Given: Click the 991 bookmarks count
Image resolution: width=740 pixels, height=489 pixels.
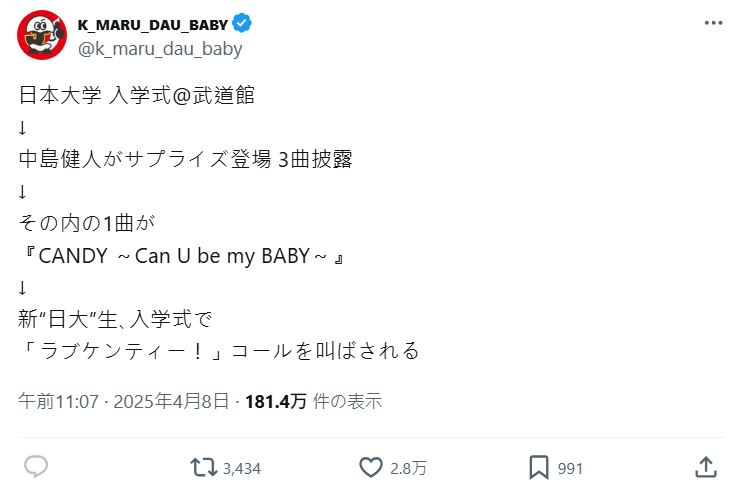Looking at the screenshot, I should (x=570, y=468).
